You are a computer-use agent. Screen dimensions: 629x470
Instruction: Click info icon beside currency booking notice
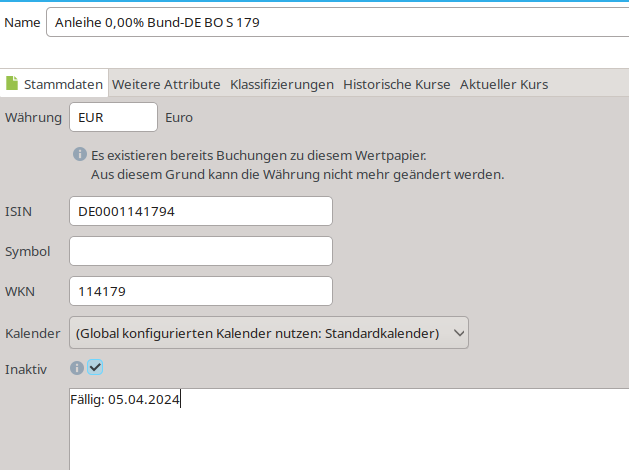point(80,155)
